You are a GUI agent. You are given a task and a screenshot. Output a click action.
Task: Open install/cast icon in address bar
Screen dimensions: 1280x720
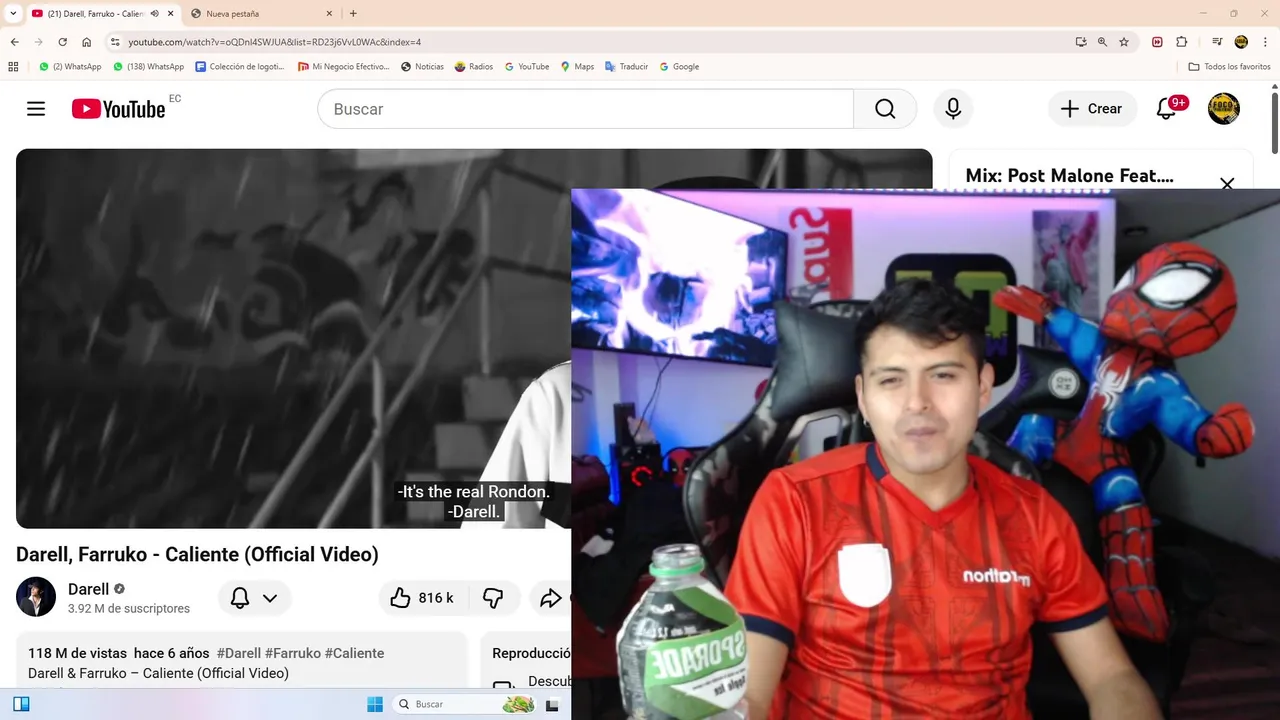1081,42
